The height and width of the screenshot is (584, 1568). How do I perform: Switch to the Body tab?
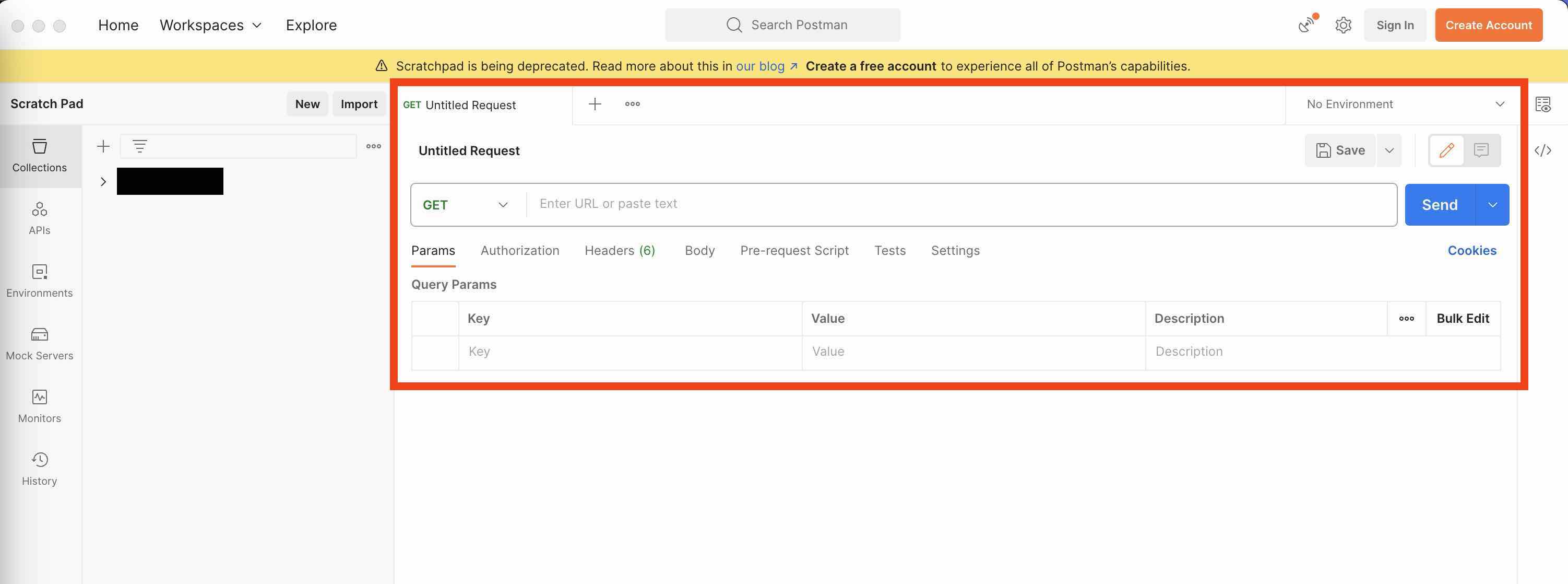click(699, 250)
